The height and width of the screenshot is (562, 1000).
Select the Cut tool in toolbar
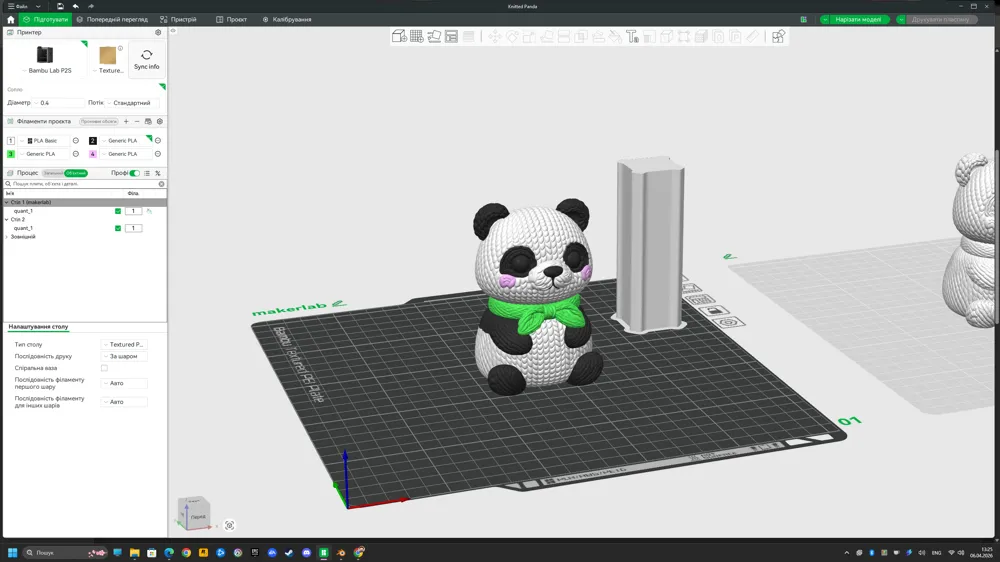pos(564,36)
